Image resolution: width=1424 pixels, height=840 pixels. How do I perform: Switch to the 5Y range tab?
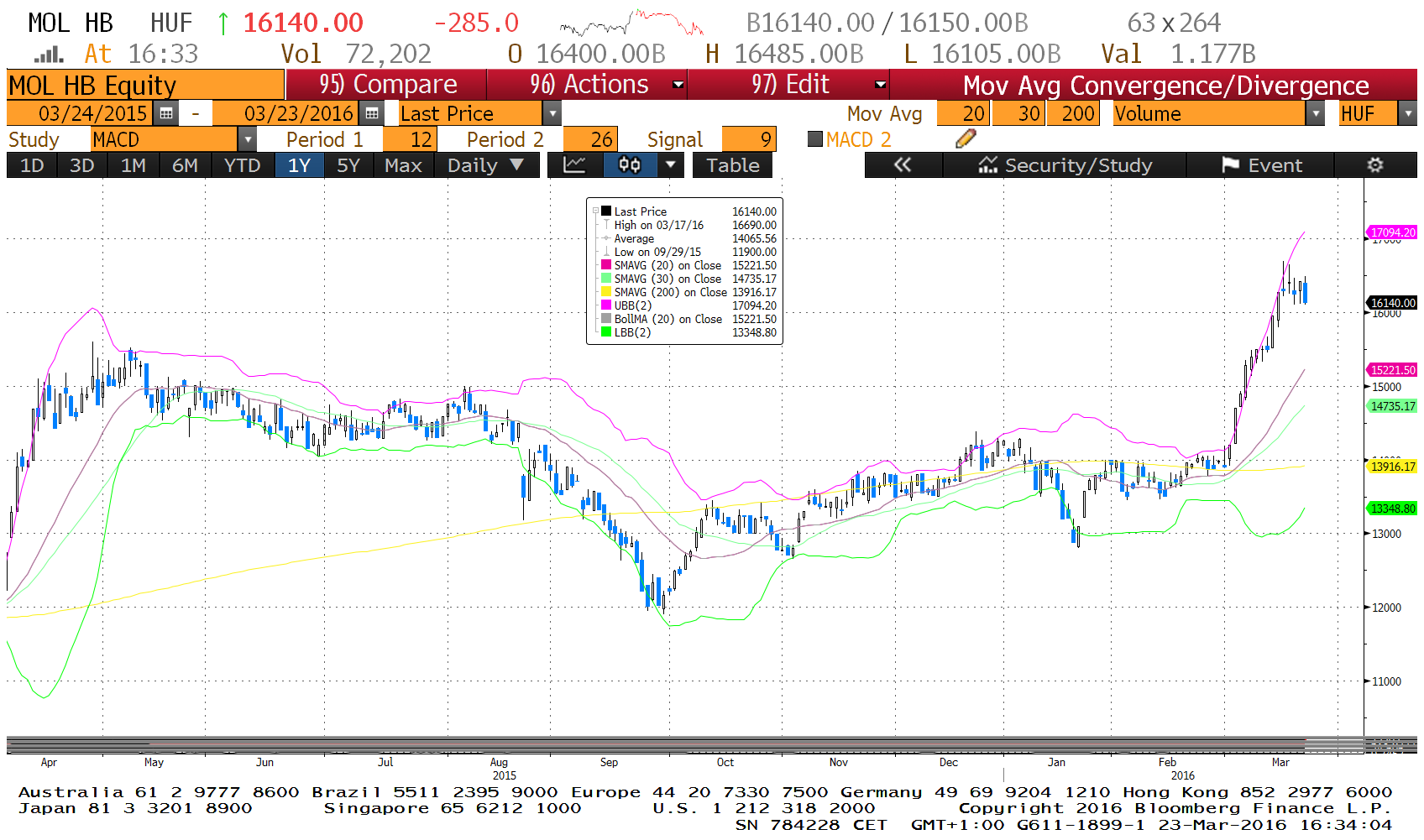(x=348, y=165)
